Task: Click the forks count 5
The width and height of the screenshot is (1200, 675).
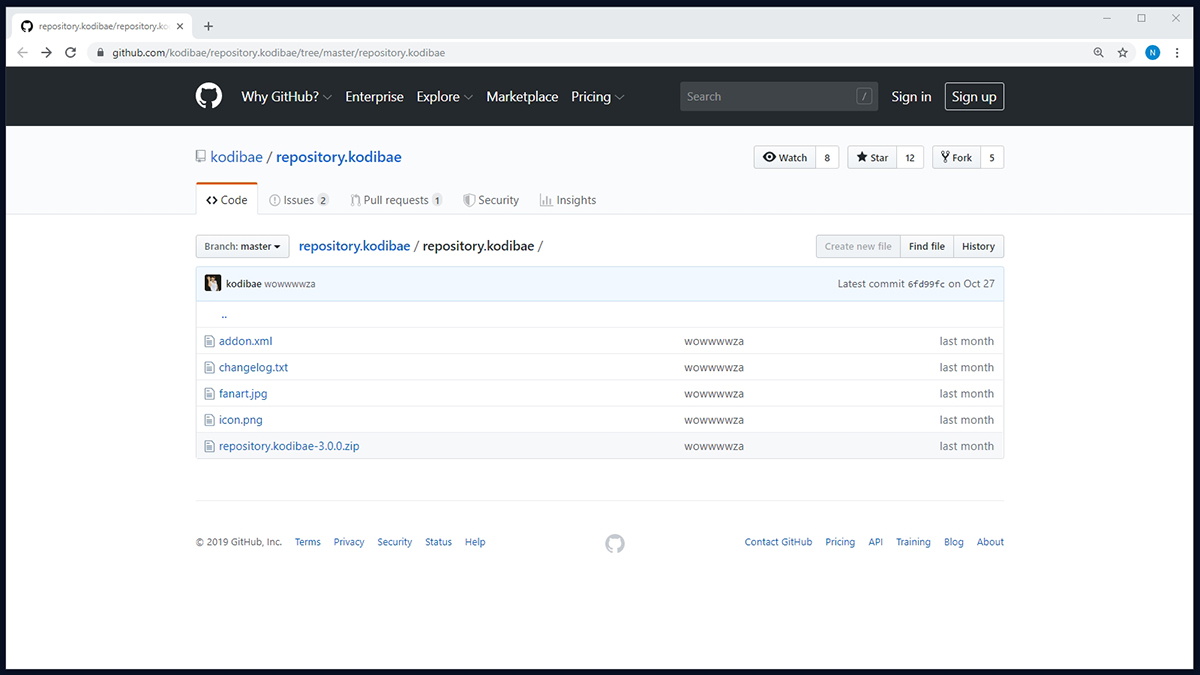Action: 992,157
